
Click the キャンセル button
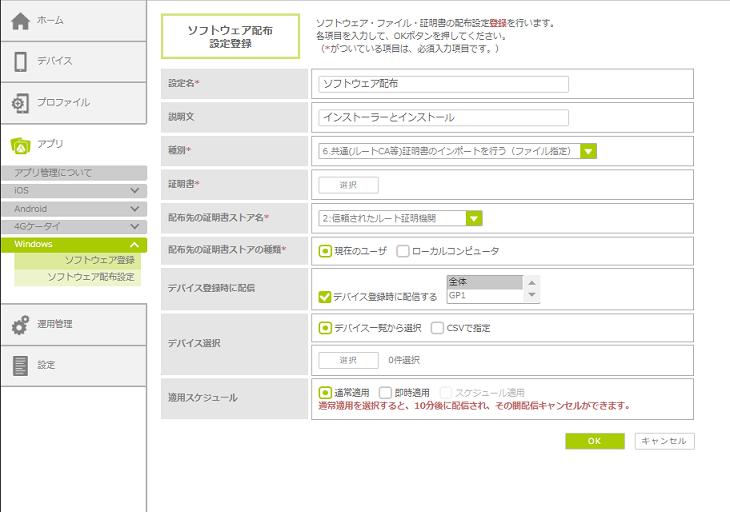[664, 441]
